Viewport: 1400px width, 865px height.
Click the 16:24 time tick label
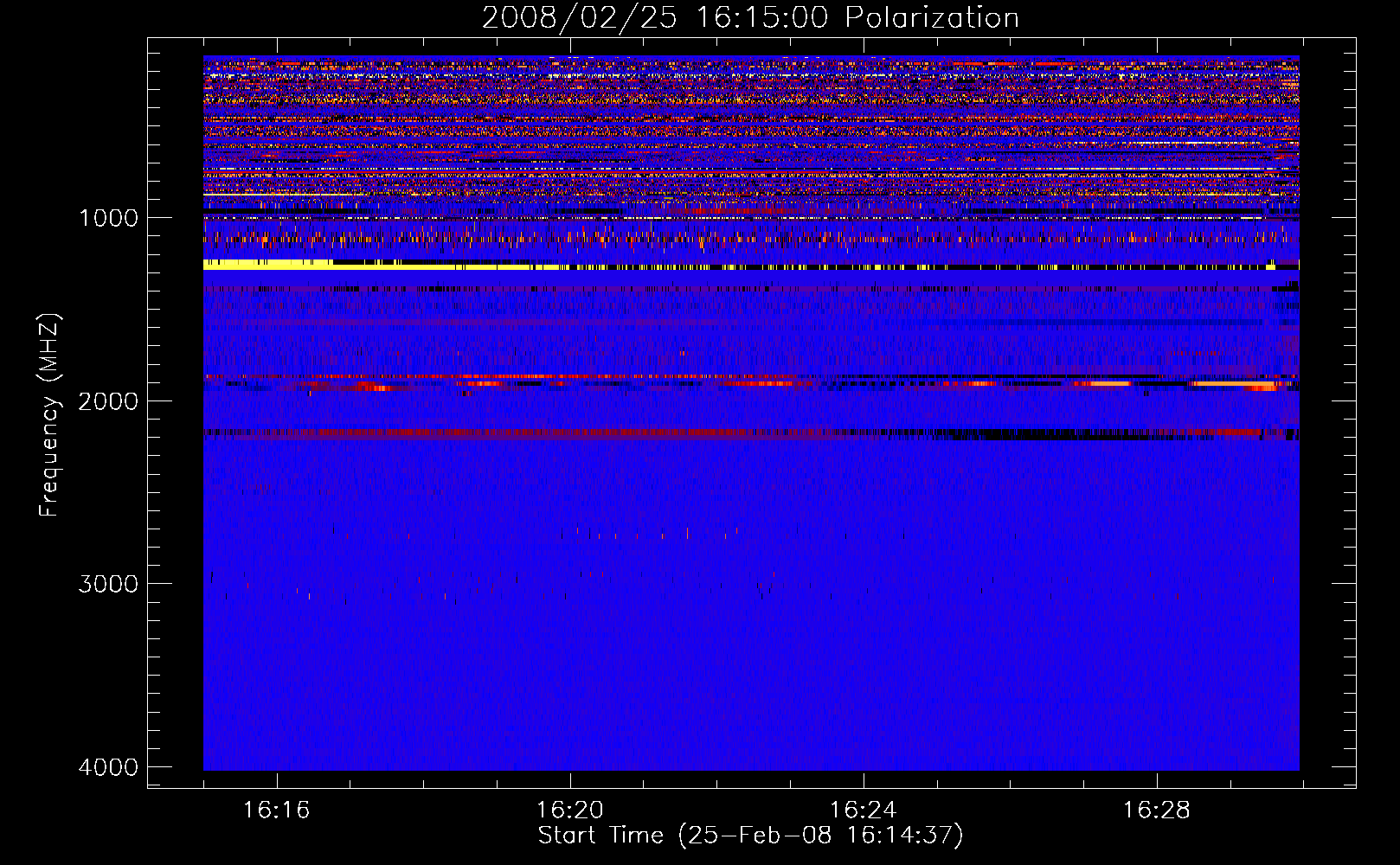[863, 810]
